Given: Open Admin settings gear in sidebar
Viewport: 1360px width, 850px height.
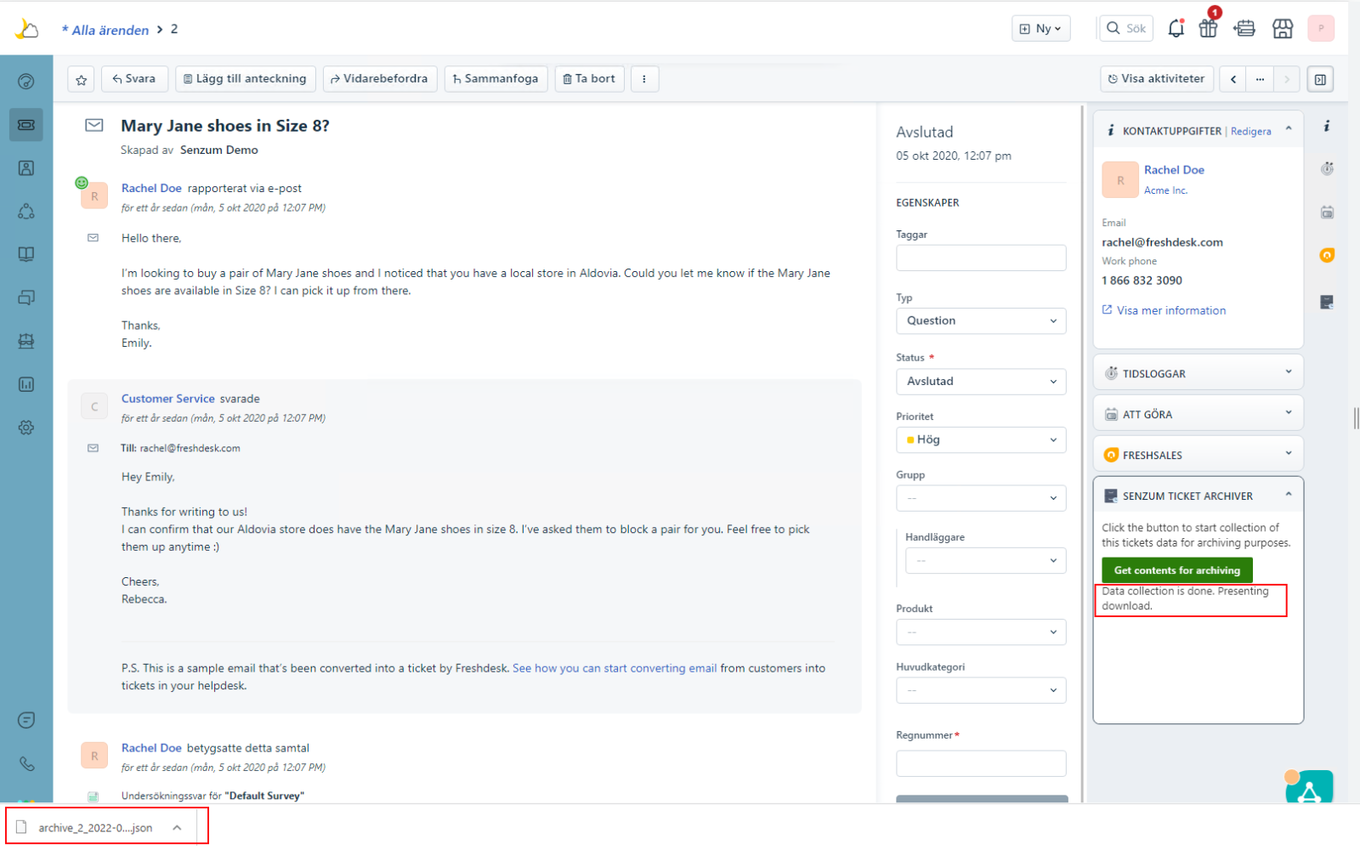Looking at the screenshot, I should [26, 427].
